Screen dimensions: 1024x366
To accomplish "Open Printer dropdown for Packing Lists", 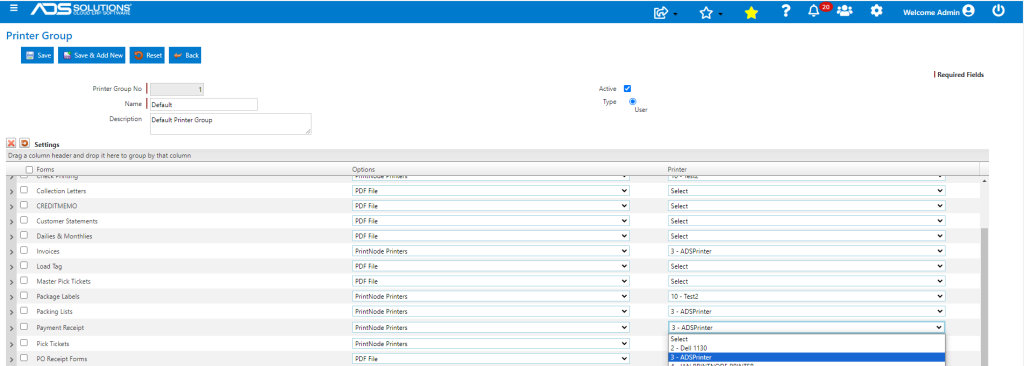I will pyautogui.click(x=807, y=311).
